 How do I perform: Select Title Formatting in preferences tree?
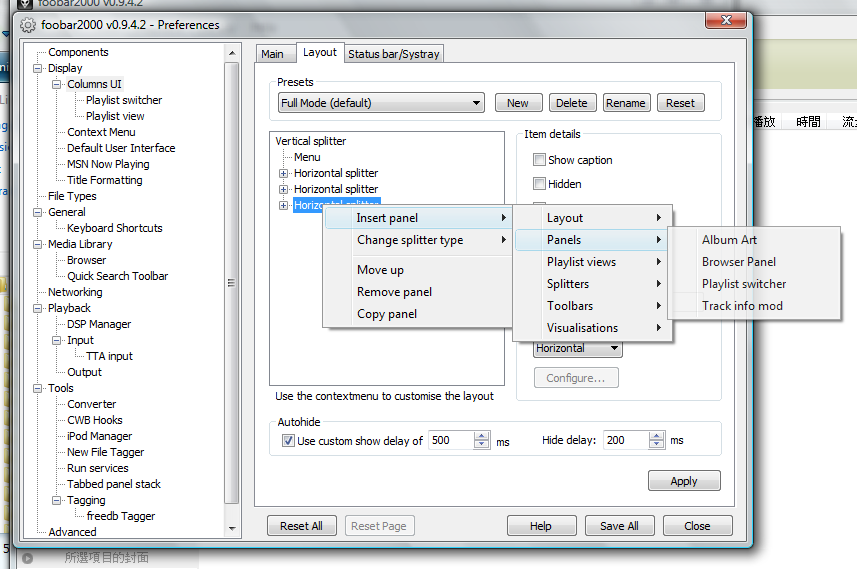[104, 180]
